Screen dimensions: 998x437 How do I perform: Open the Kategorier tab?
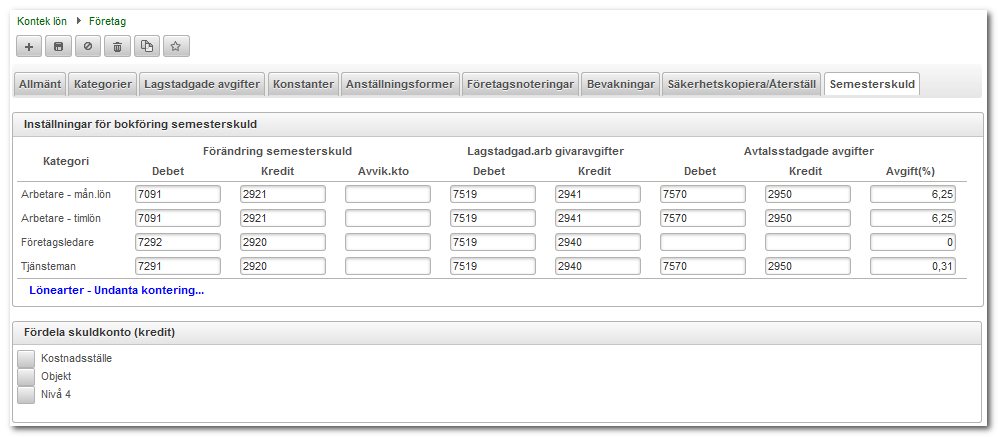102,84
